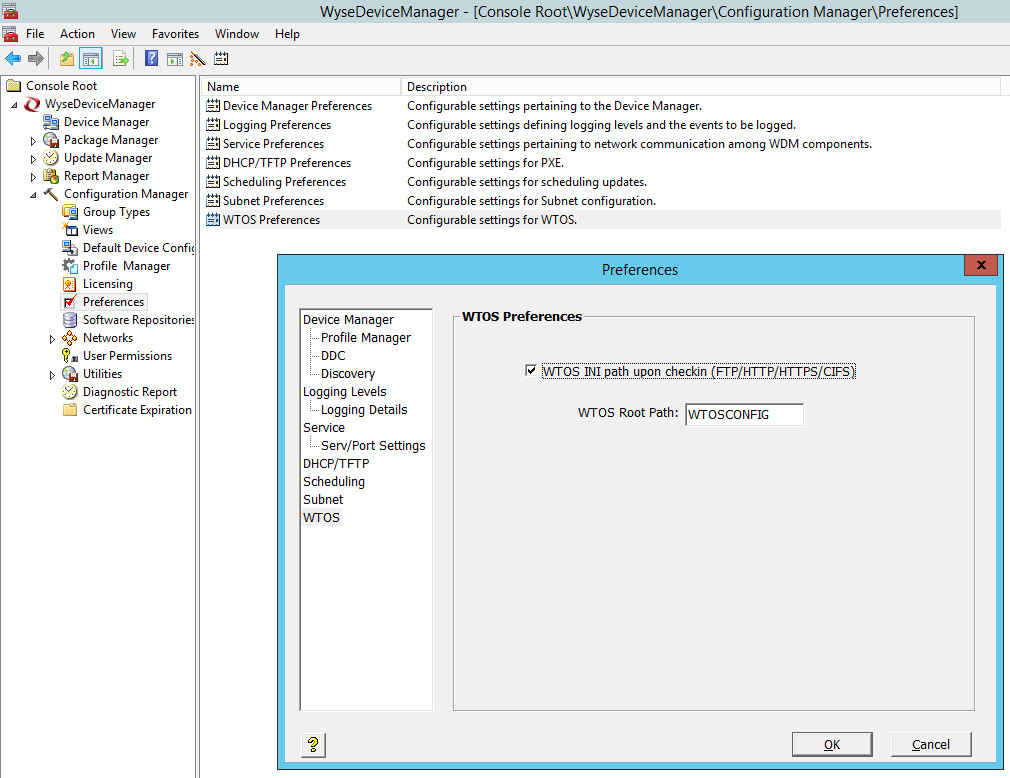
Task: Click the Utilities icon in tree
Action: tap(70, 374)
